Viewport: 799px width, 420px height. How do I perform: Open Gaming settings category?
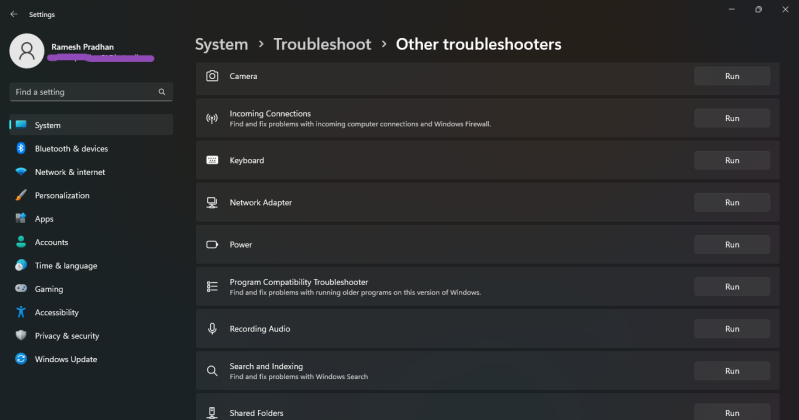[91, 288]
